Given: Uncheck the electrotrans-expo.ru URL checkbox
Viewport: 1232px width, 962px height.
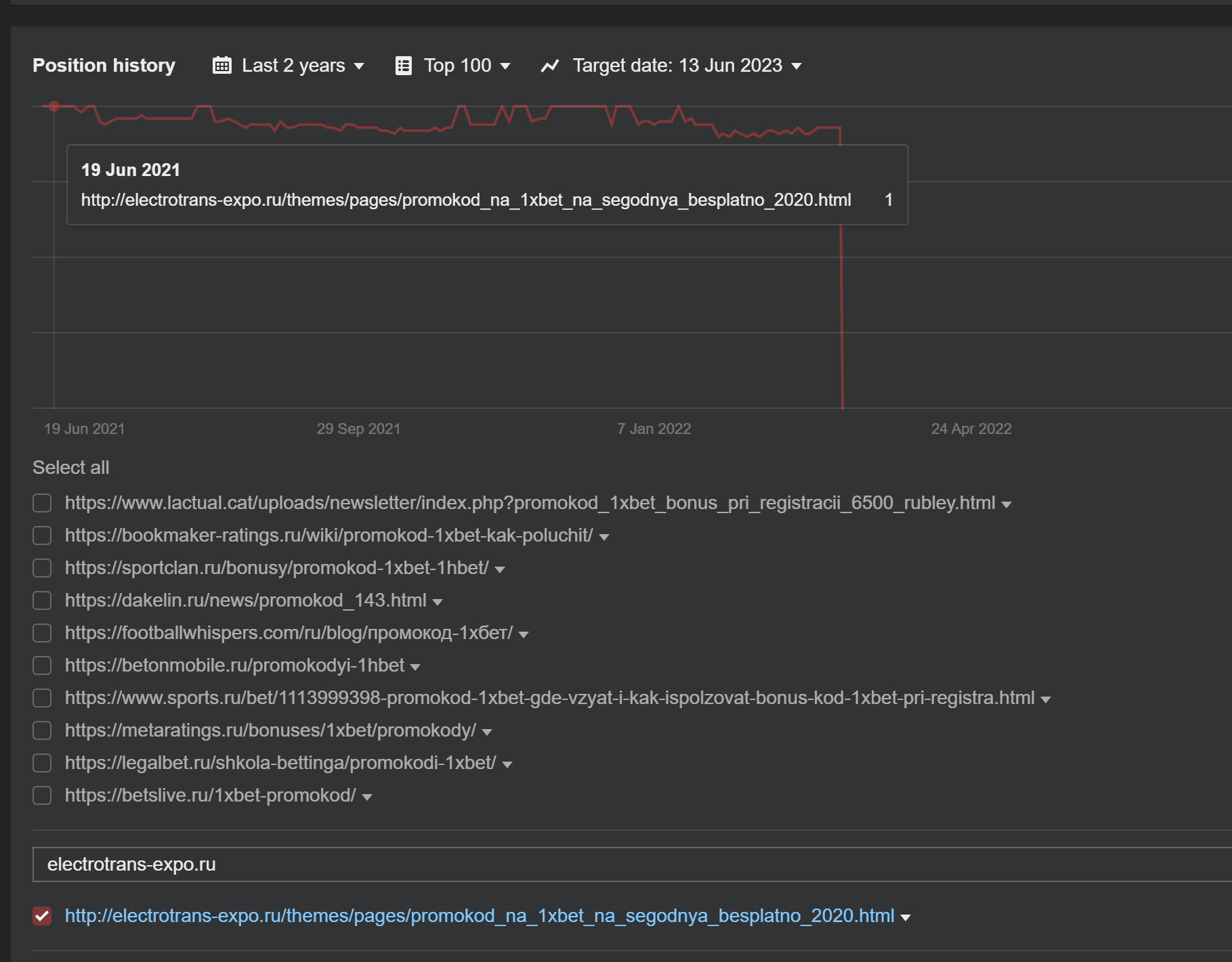Looking at the screenshot, I should point(42,916).
